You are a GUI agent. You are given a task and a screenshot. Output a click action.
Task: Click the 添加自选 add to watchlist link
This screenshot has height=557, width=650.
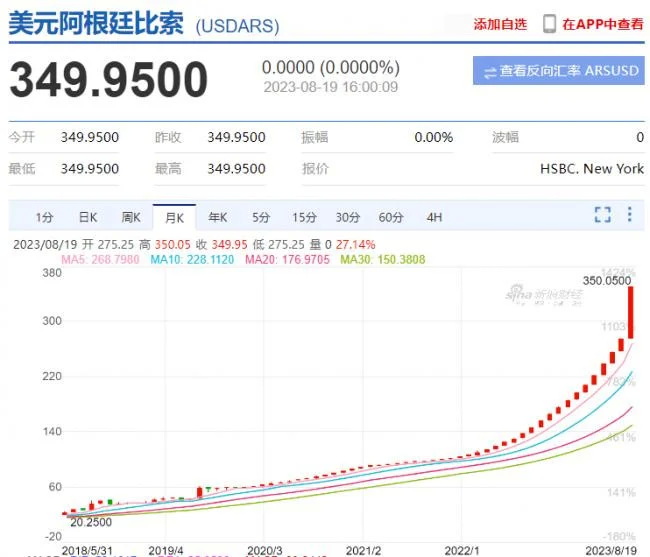pos(500,24)
